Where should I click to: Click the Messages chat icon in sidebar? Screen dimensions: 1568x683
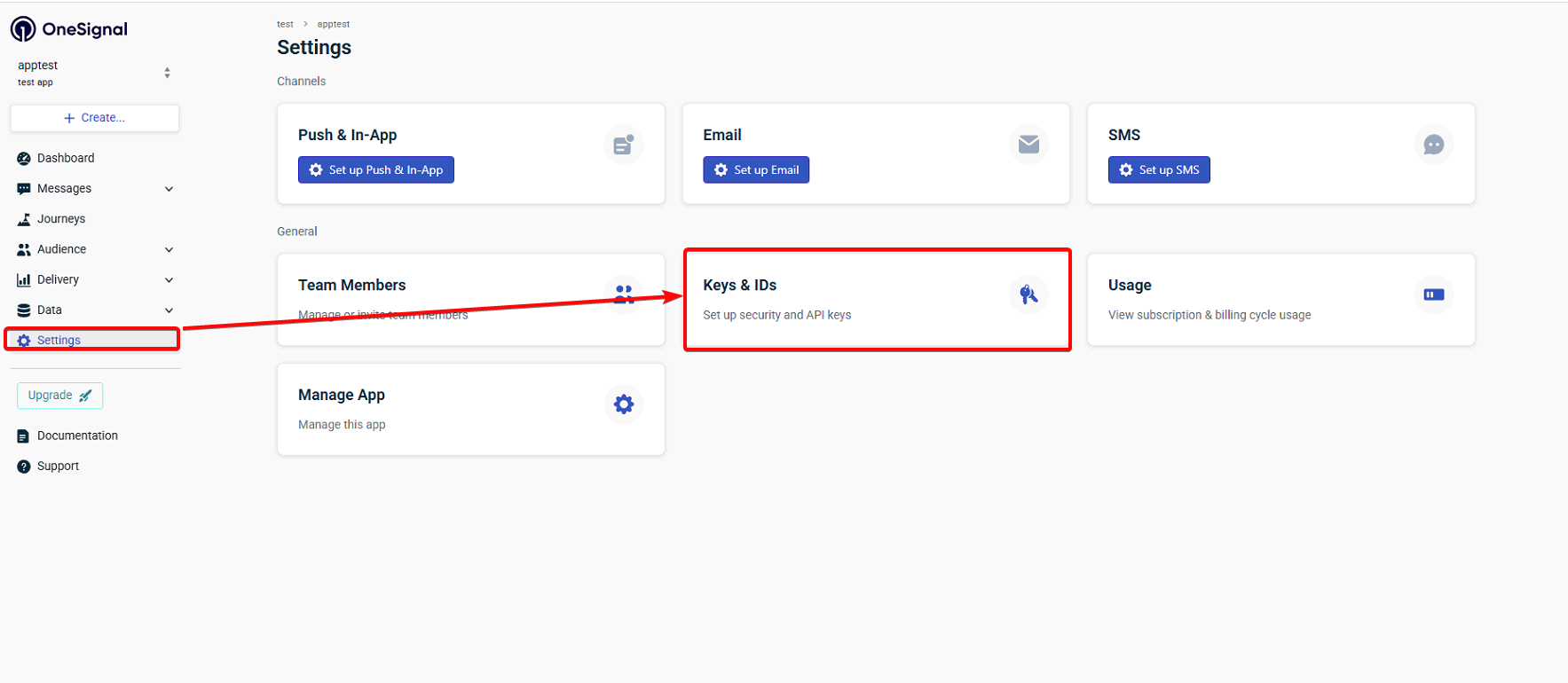coord(24,189)
